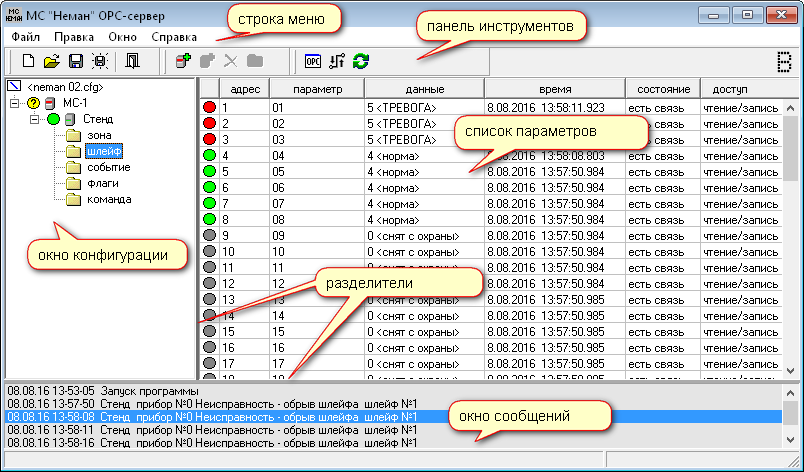The height and width of the screenshot is (472, 804).
Task: Click the red status indicator in row 1
Action: click(210, 107)
